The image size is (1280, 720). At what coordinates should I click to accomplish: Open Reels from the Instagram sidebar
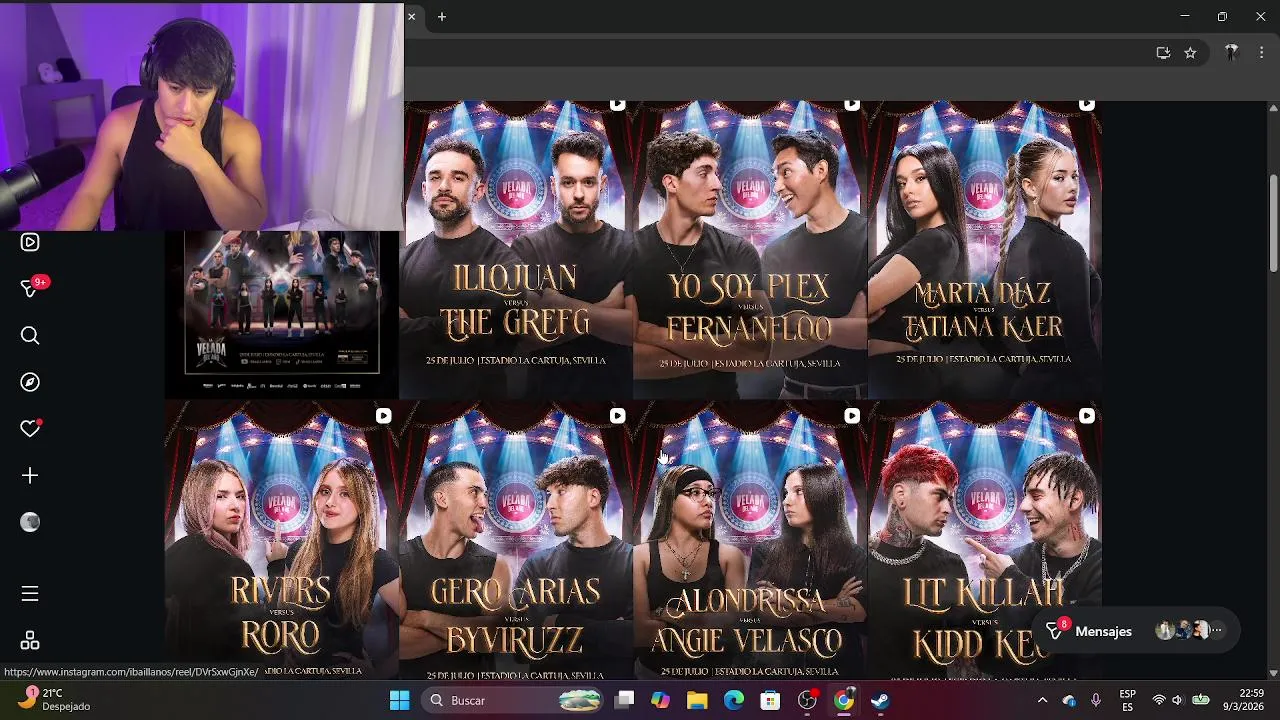30,242
